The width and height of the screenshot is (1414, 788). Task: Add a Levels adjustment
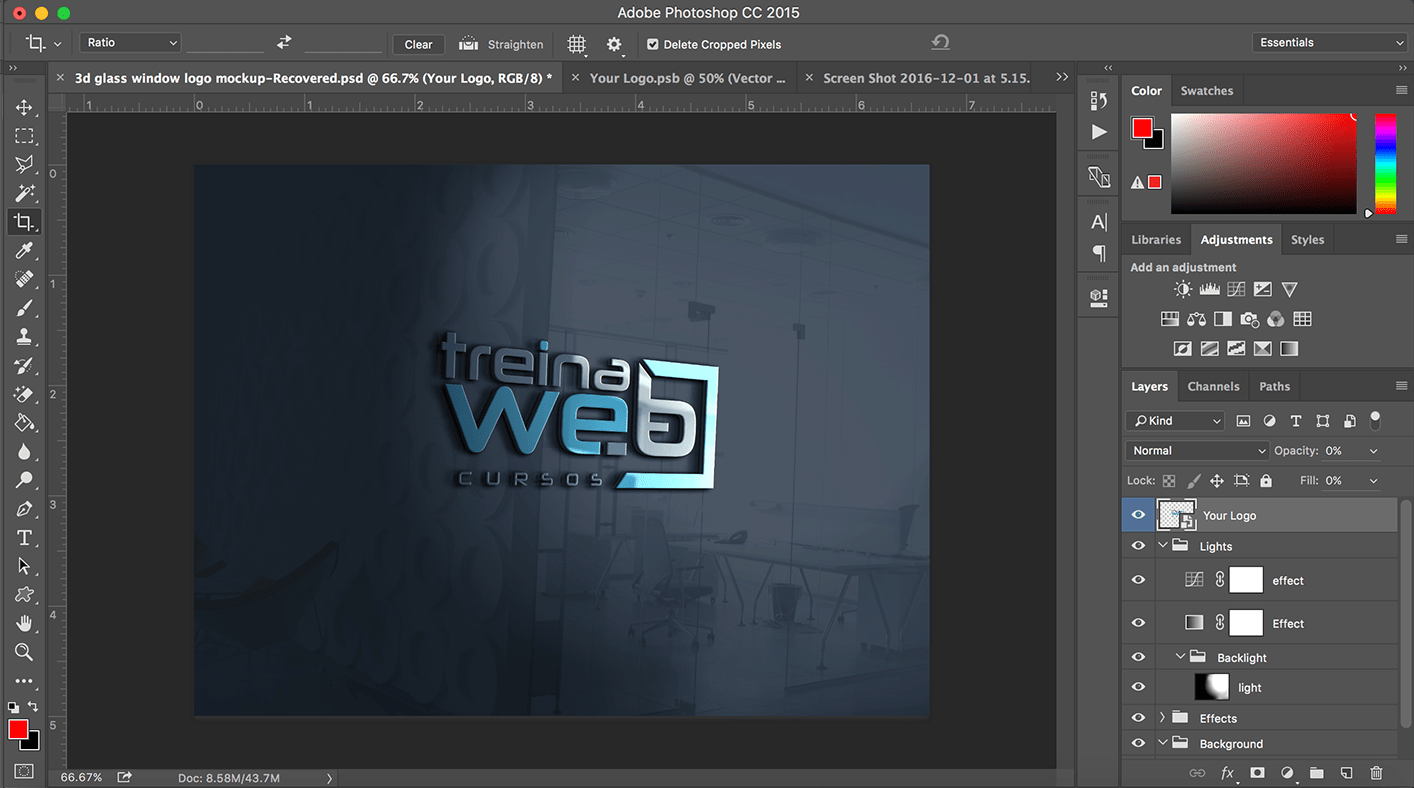[x=1210, y=289]
